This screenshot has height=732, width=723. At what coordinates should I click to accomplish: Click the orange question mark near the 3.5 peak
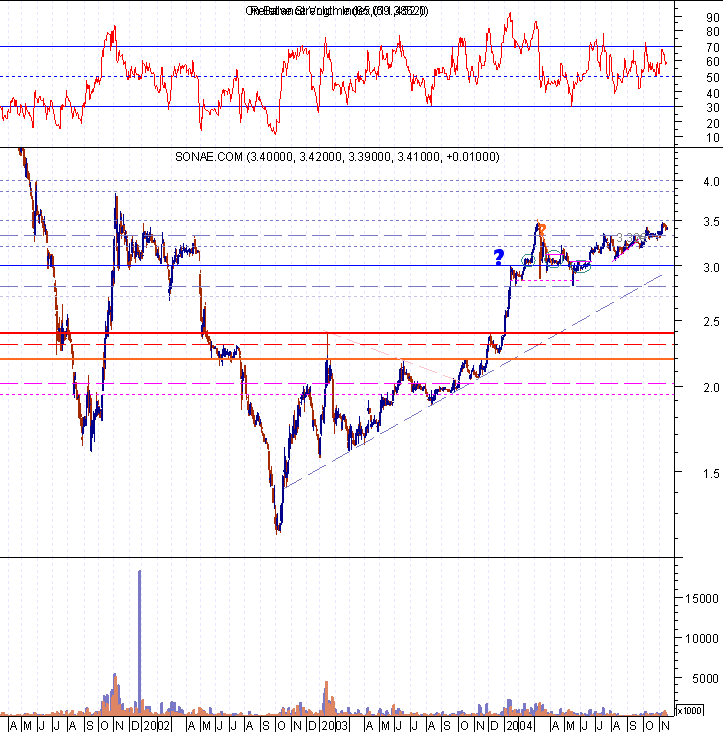pyautogui.click(x=542, y=229)
